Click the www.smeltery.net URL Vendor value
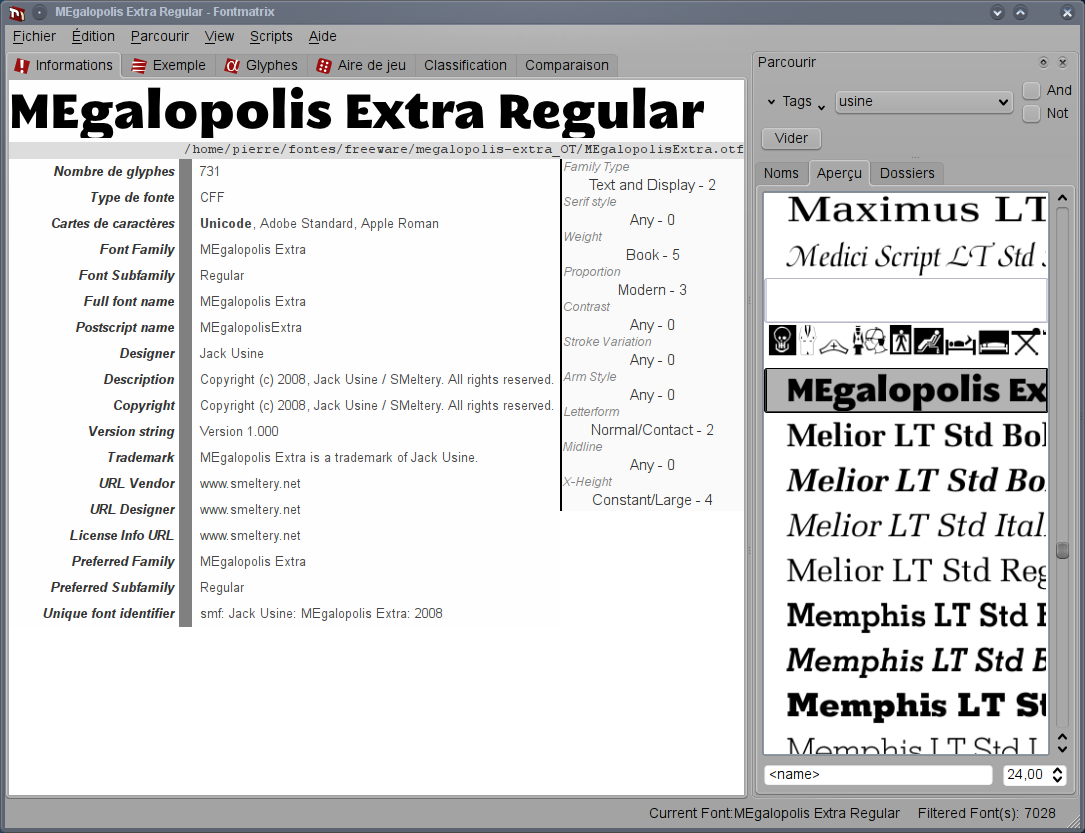Viewport: 1085px width, 833px height. pyautogui.click(x=250, y=484)
